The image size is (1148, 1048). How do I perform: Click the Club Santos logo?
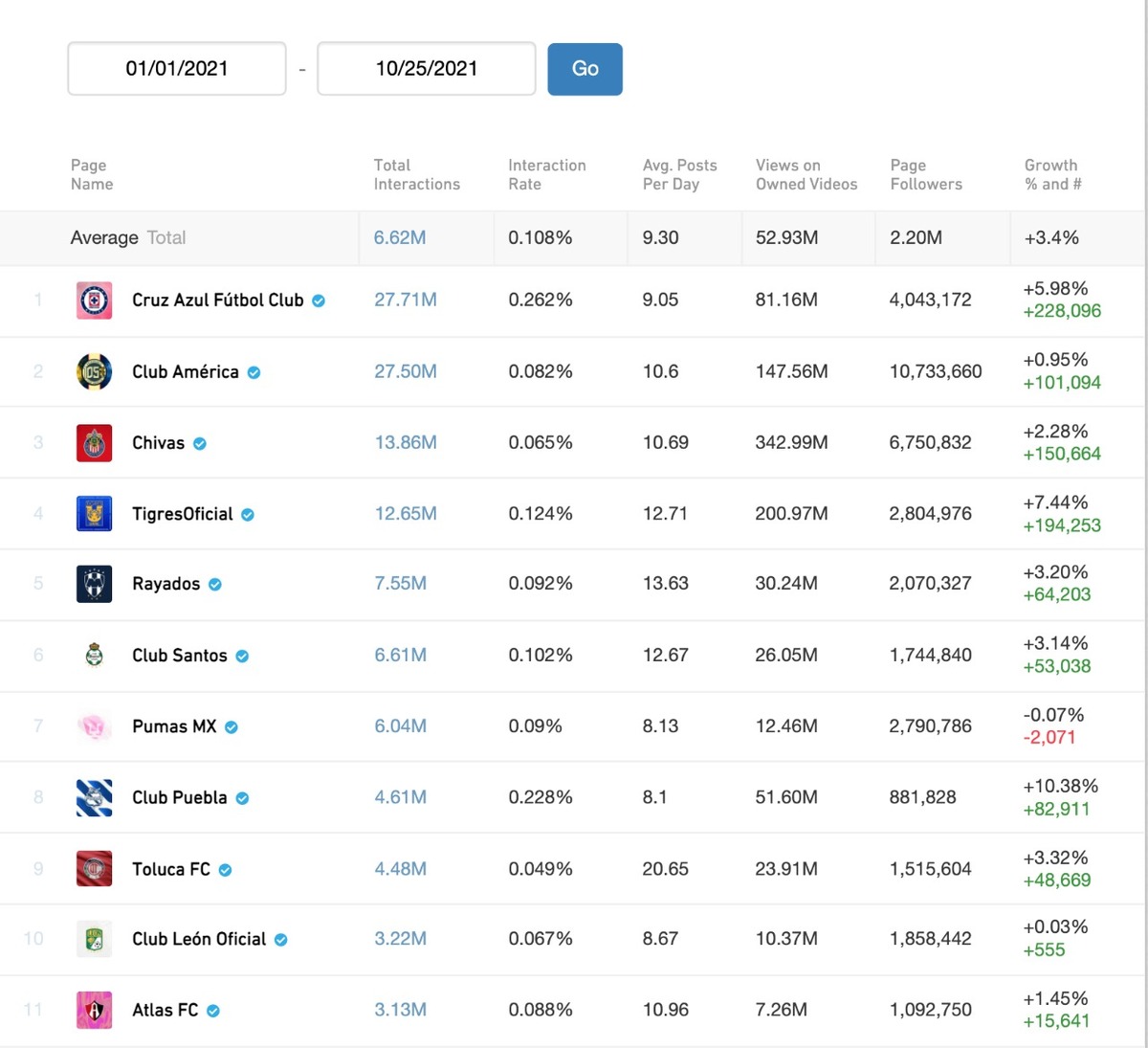[x=94, y=656]
